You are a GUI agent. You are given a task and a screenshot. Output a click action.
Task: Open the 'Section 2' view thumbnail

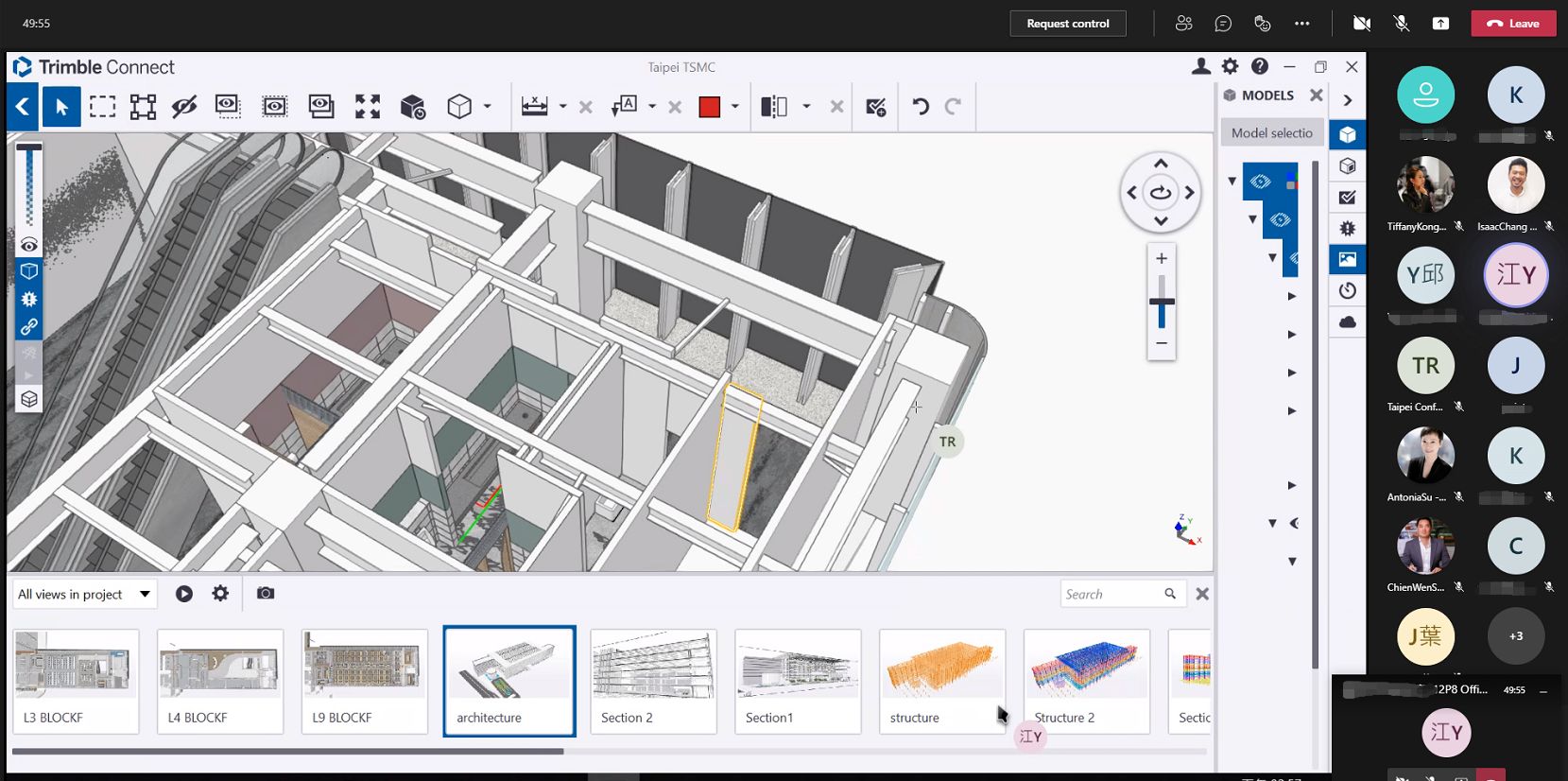coord(653,681)
